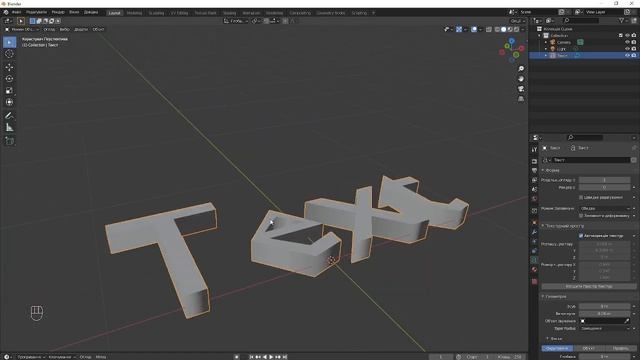This screenshot has height=360, width=640.
Task: Choose the Move tool
Action: click(9, 67)
